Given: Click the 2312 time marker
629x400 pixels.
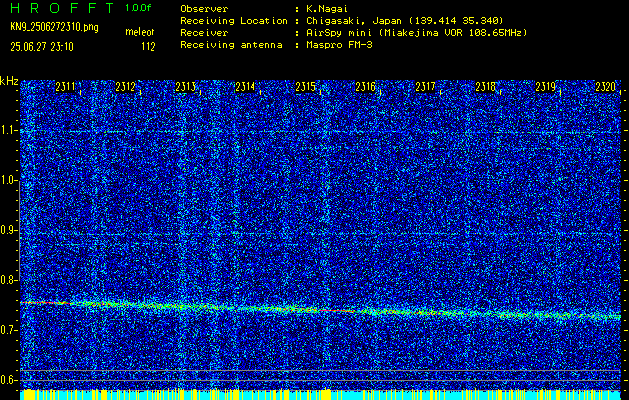Looking at the screenshot, I should click(125, 87).
